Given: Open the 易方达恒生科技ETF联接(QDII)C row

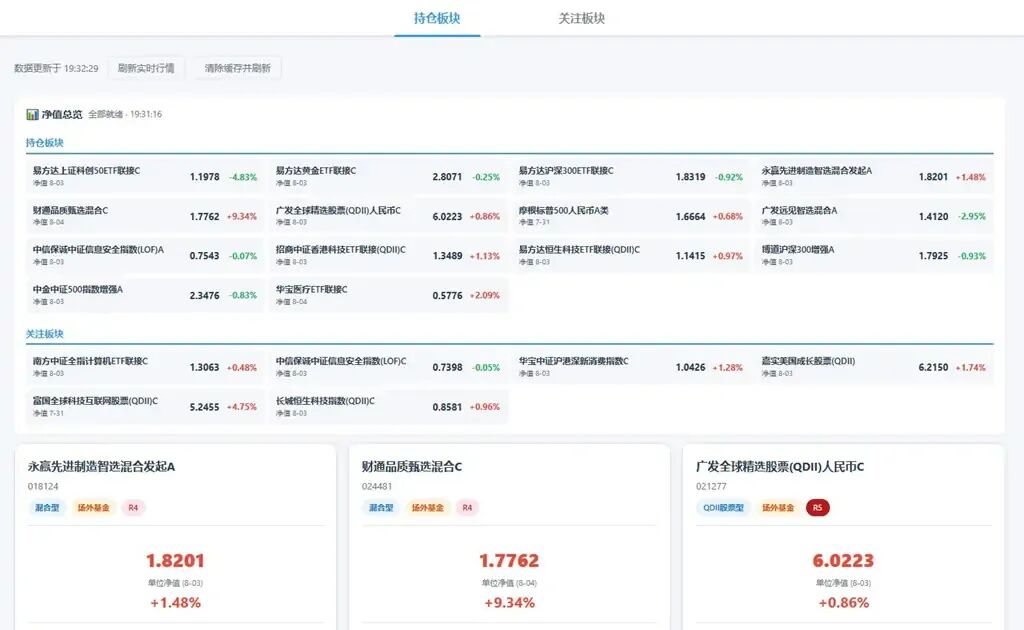Looking at the screenshot, I should pyautogui.click(x=631, y=255).
